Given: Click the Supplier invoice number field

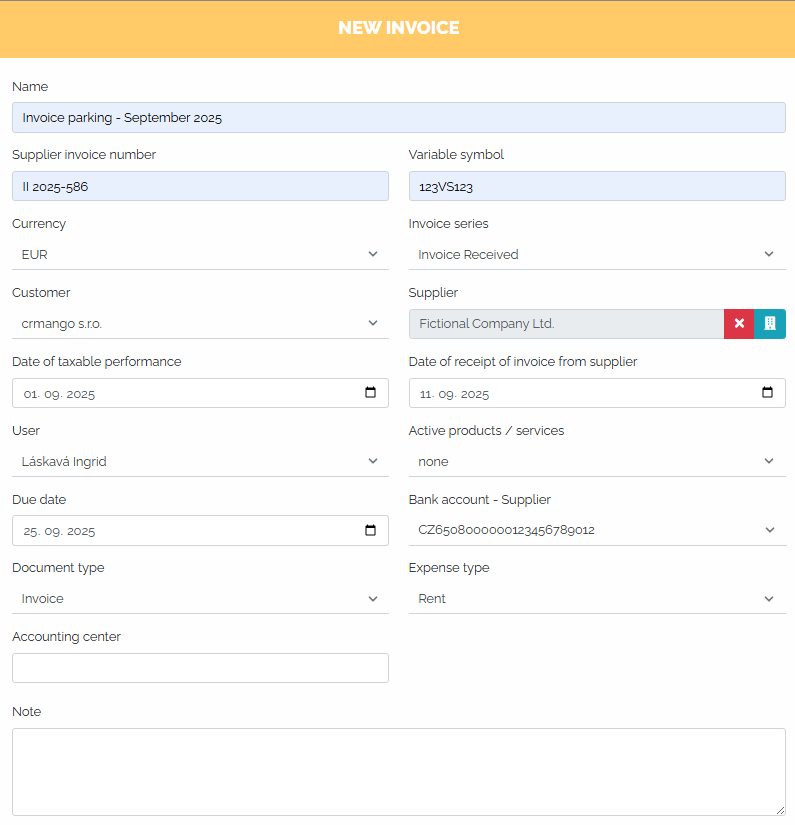Looking at the screenshot, I should [200, 186].
